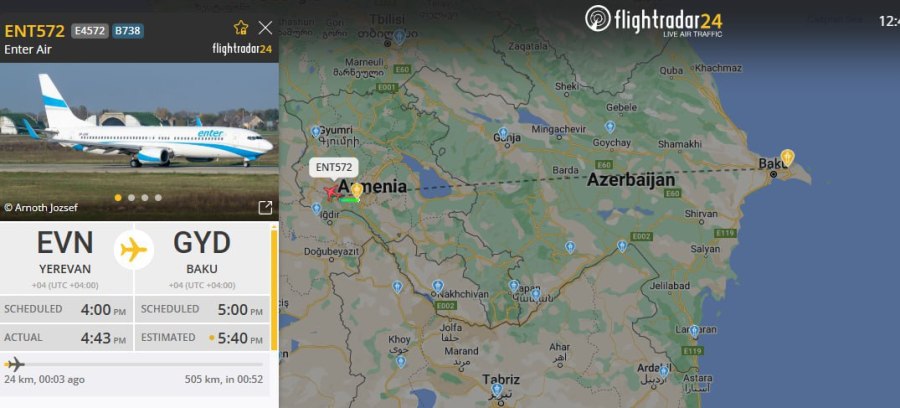
Task: Select the first photo carousel dot
Action: coord(118,197)
